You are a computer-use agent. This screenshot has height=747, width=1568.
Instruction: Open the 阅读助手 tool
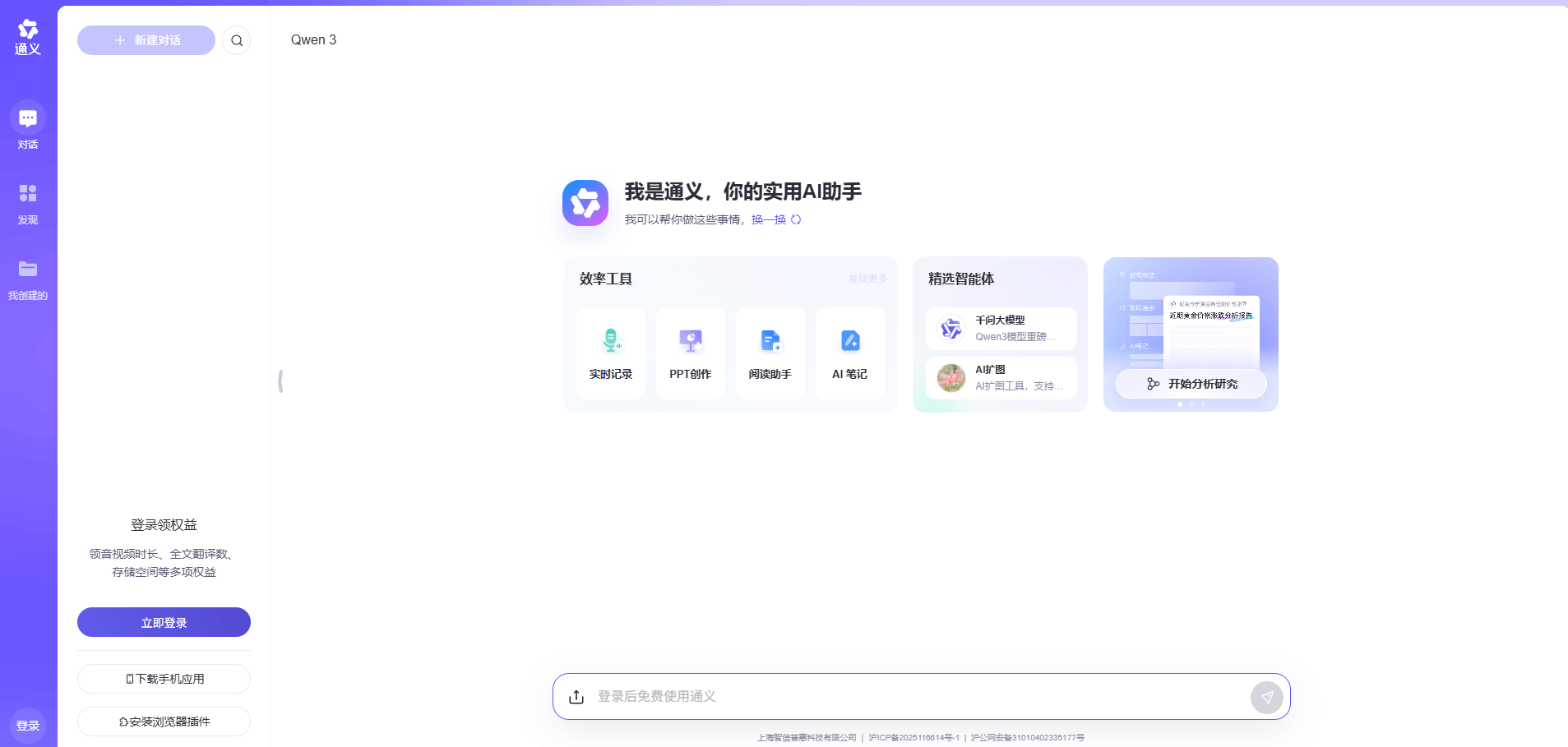770,353
